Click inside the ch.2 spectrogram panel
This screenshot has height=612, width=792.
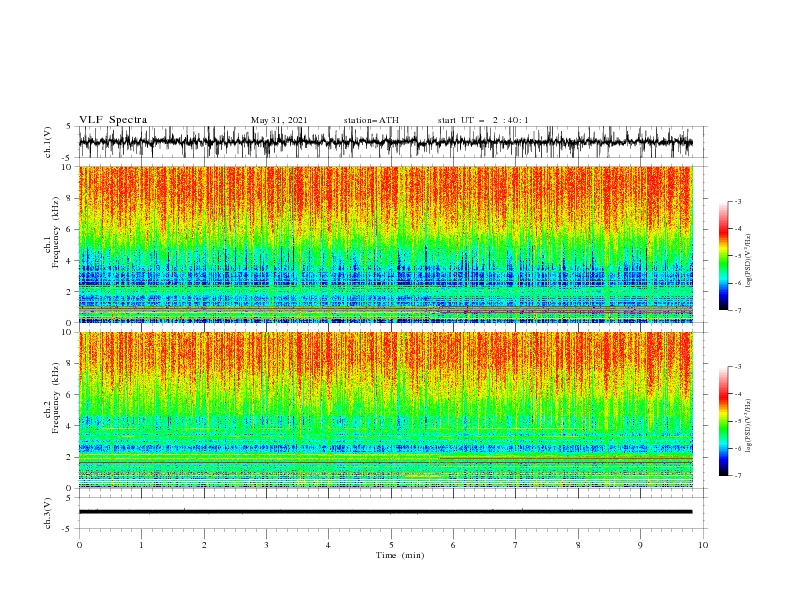tap(385, 410)
